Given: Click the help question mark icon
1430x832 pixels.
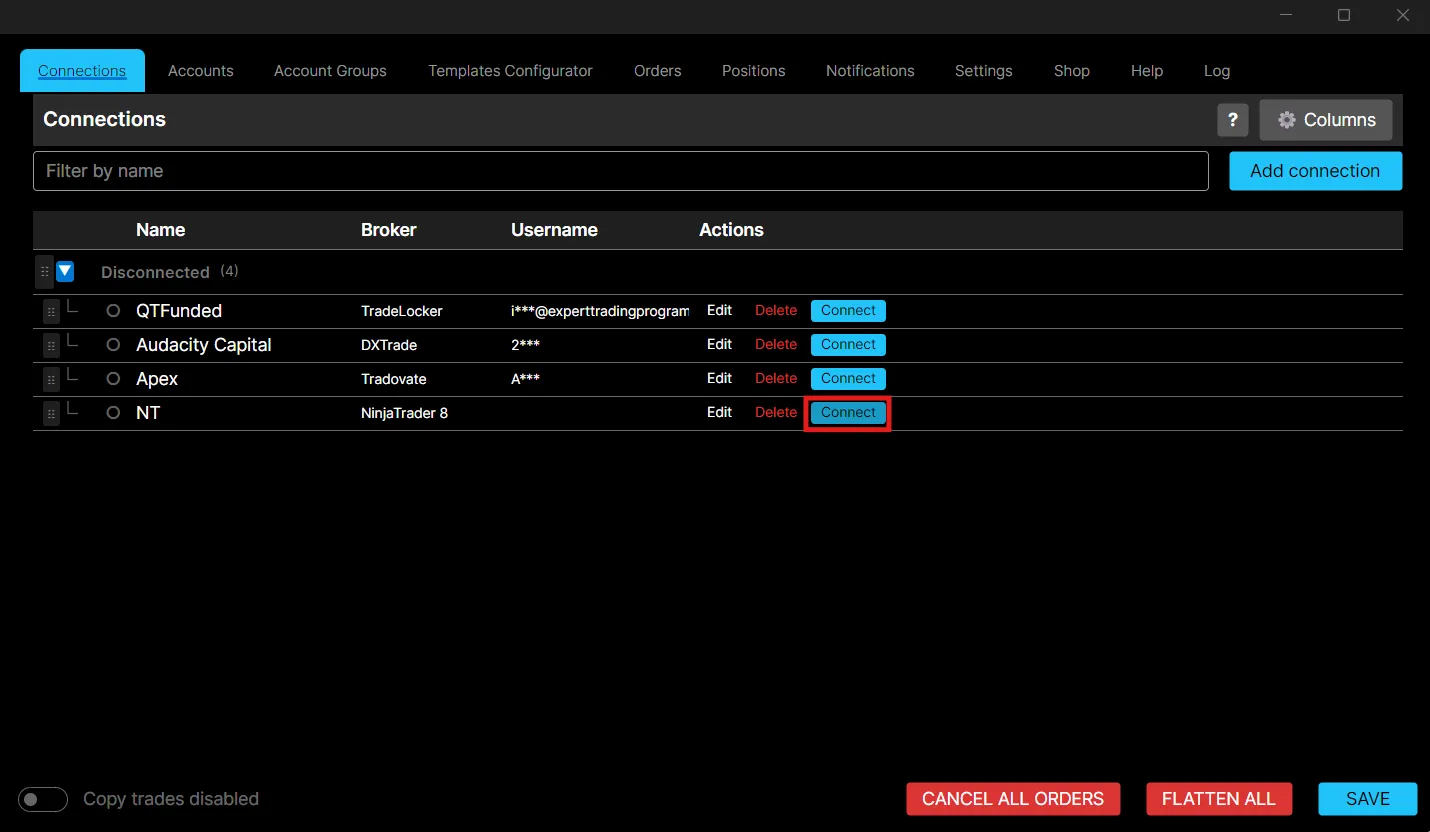Looking at the screenshot, I should (1233, 120).
